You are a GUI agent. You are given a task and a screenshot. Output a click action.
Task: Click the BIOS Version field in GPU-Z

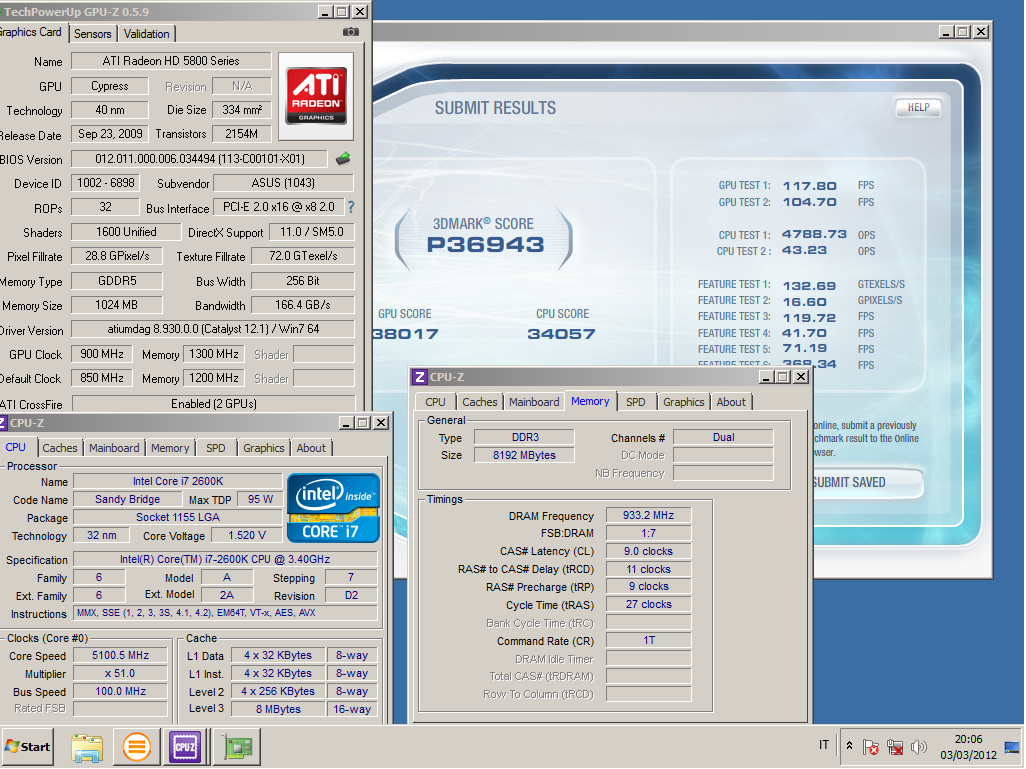pyautogui.click(x=200, y=159)
